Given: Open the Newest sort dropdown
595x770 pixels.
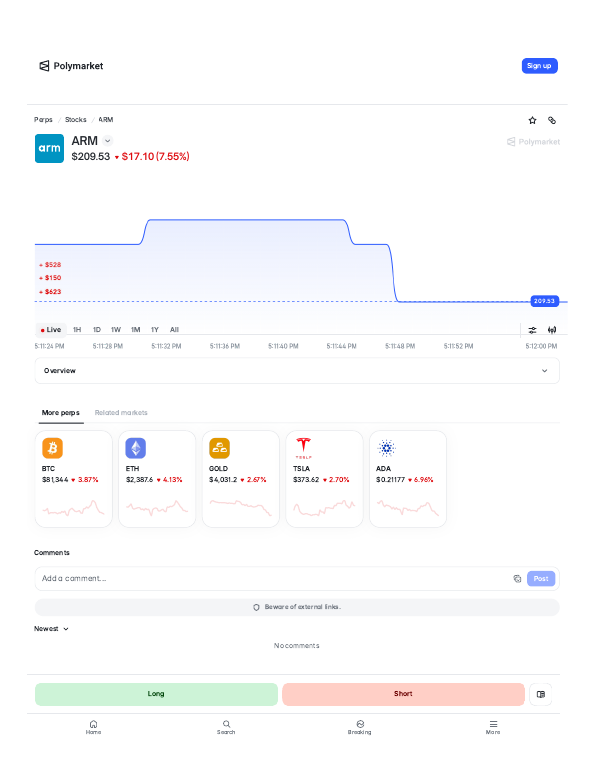Looking at the screenshot, I should pyautogui.click(x=51, y=629).
